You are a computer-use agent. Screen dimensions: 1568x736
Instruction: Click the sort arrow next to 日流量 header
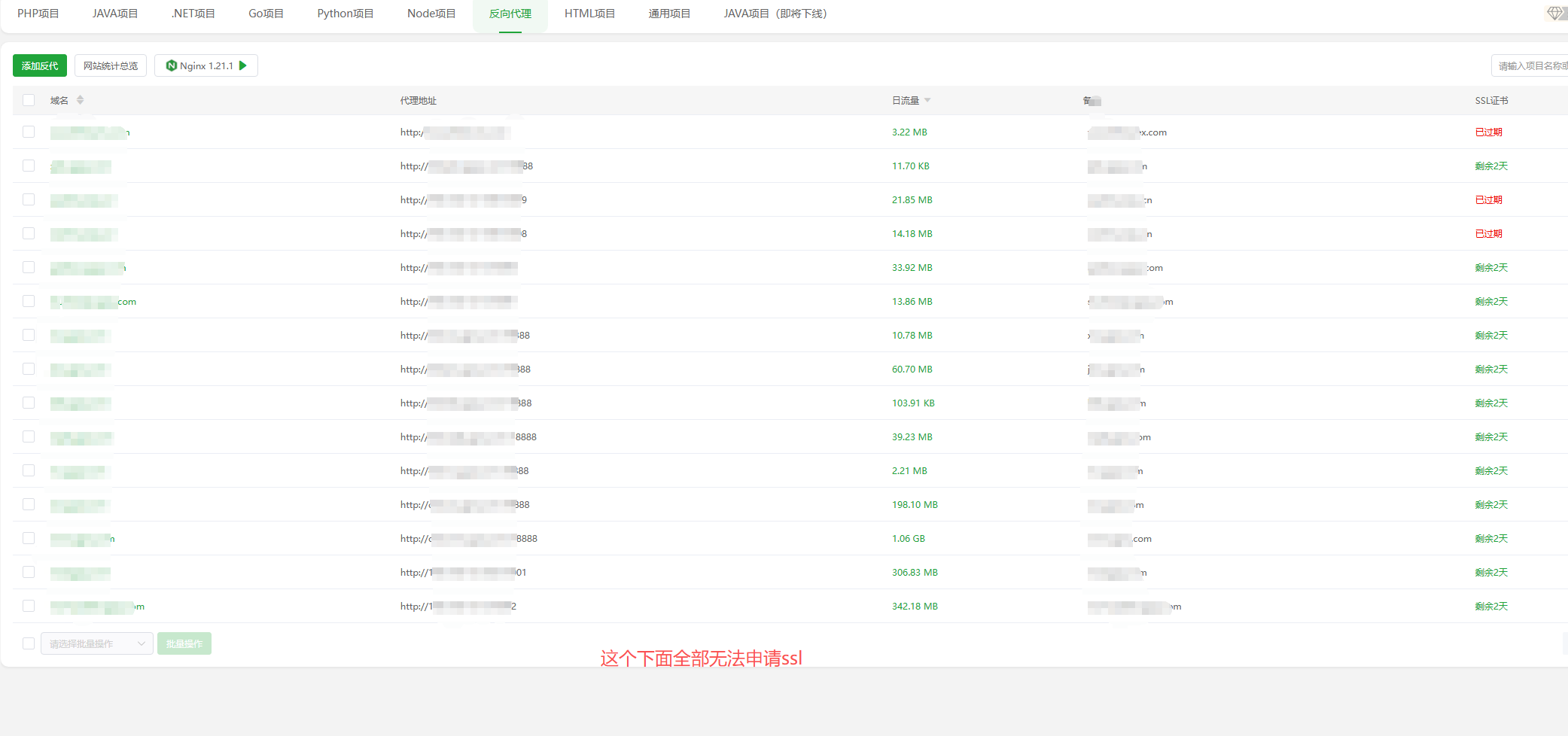[928, 99]
